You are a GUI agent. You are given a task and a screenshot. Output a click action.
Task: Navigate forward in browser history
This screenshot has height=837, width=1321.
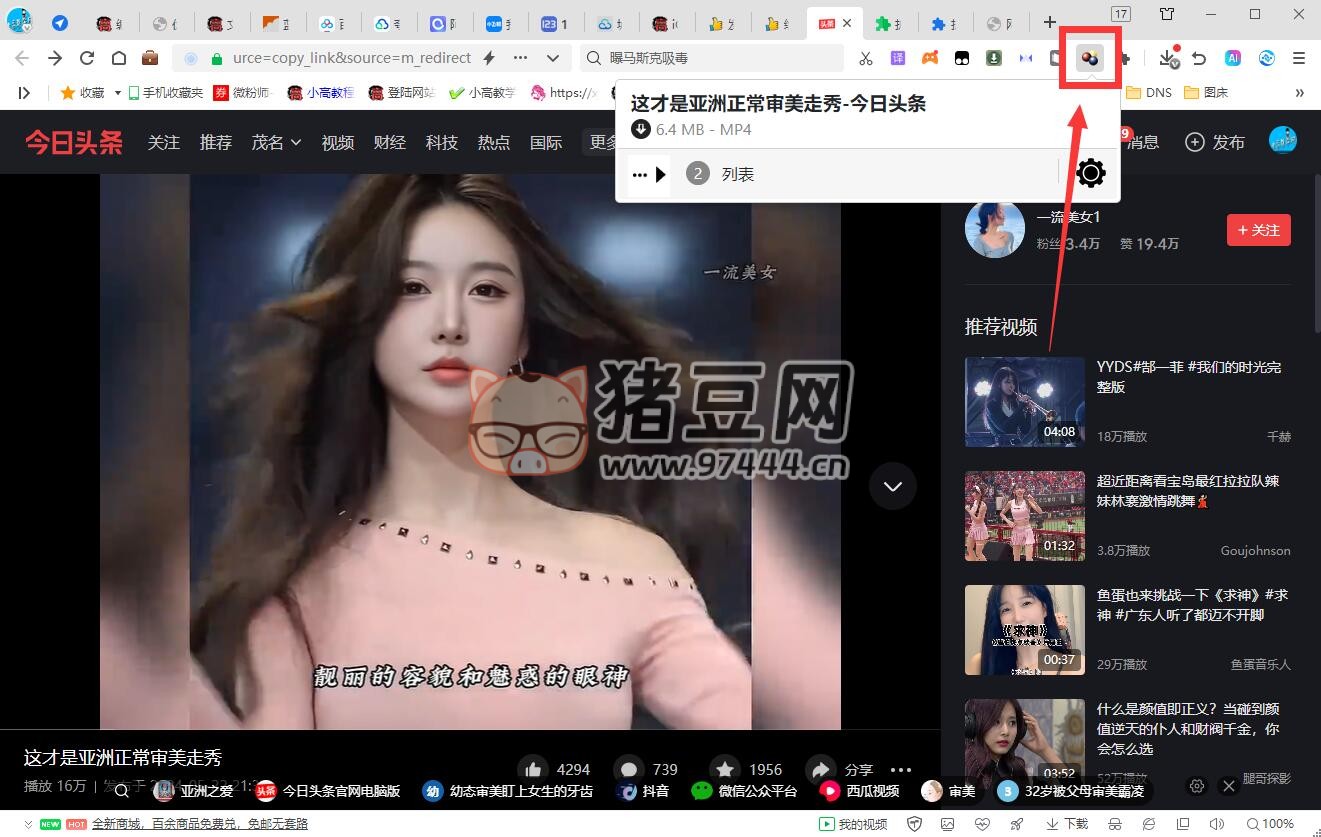click(55, 58)
